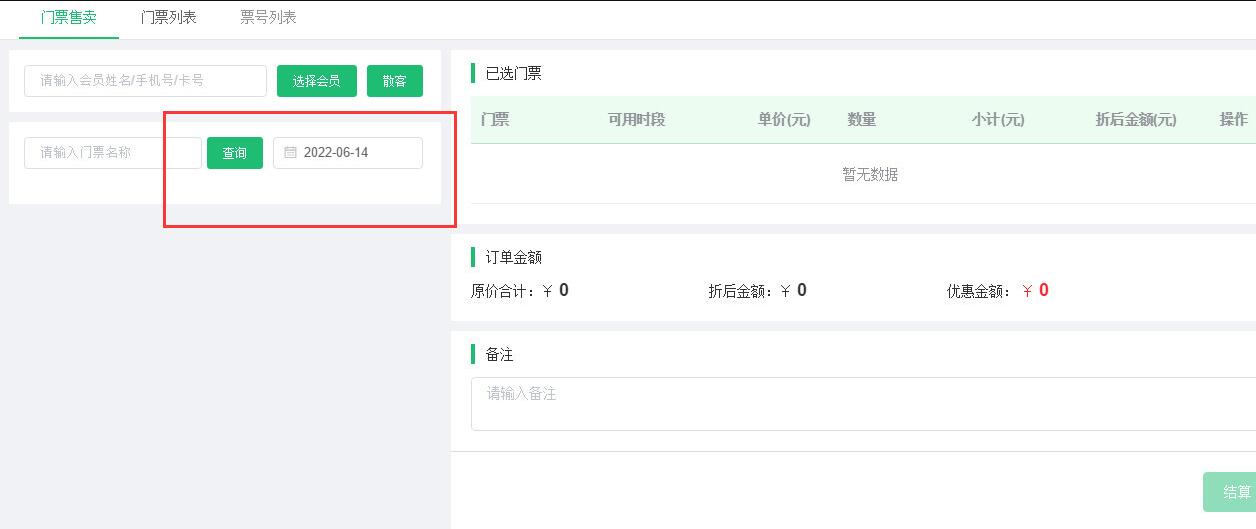The width and height of the screenshot is (1256, 529).
Task: Click the 暂无数据 empty table message
Action: pyautogui.click(x=869, y=175)
